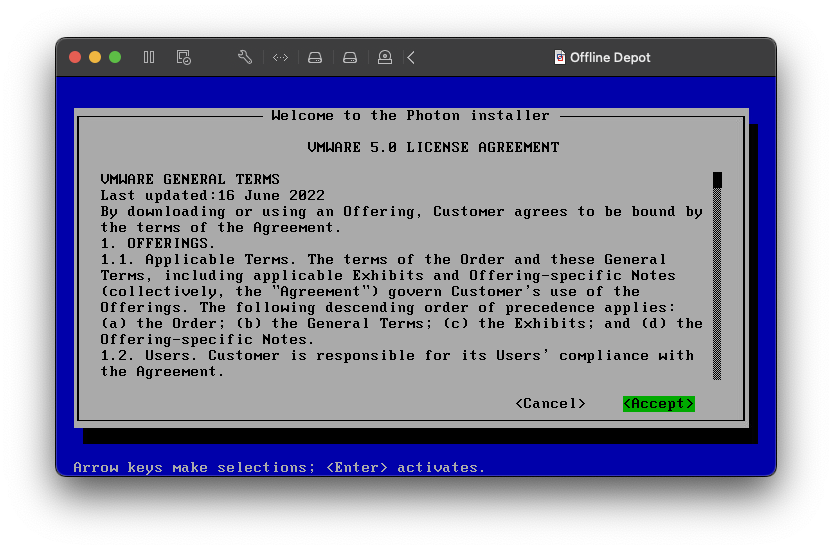Click lower part of license scrollbar track
832x550 pixels.
click(x=717, y=340)
